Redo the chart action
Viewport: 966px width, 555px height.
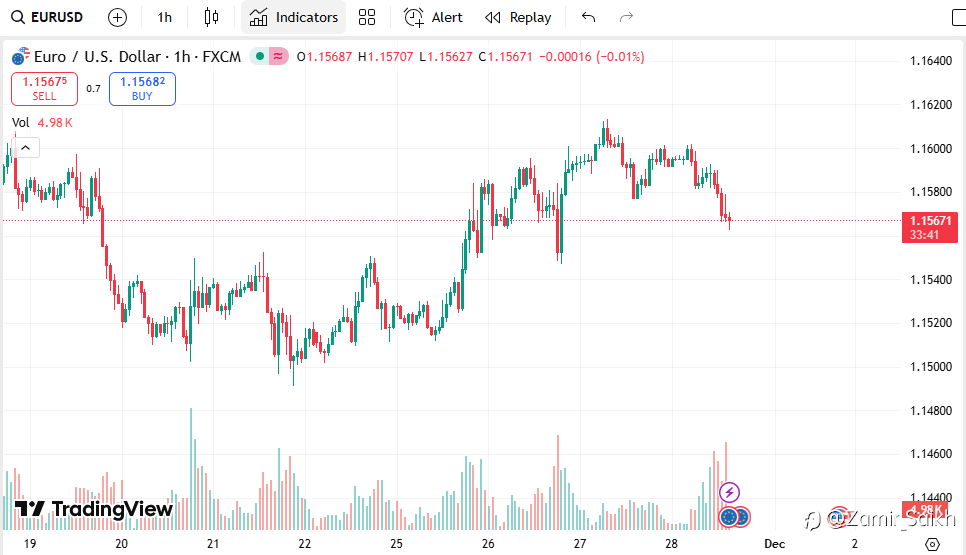(627, 17)
